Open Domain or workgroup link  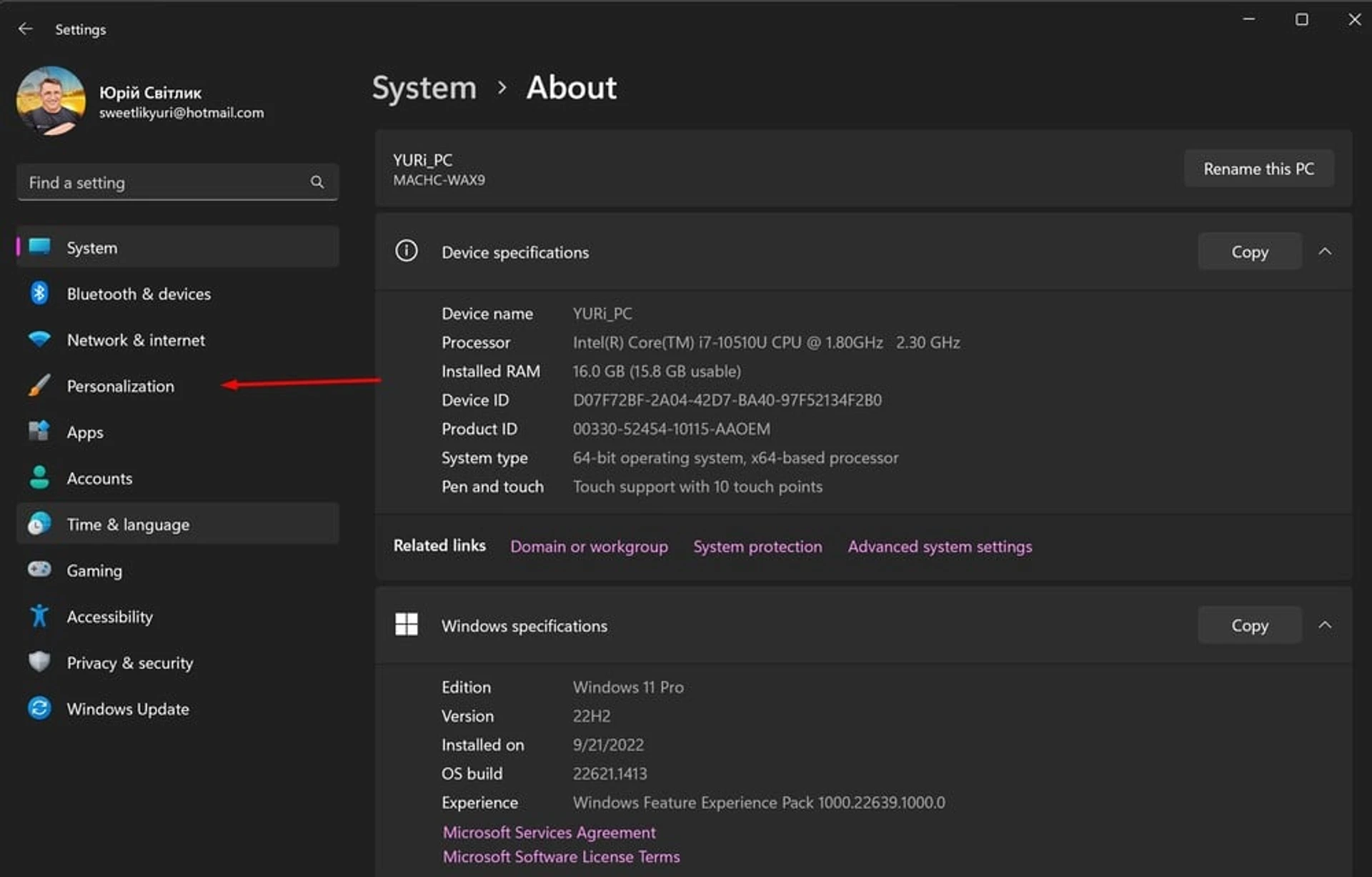(589, 547)
